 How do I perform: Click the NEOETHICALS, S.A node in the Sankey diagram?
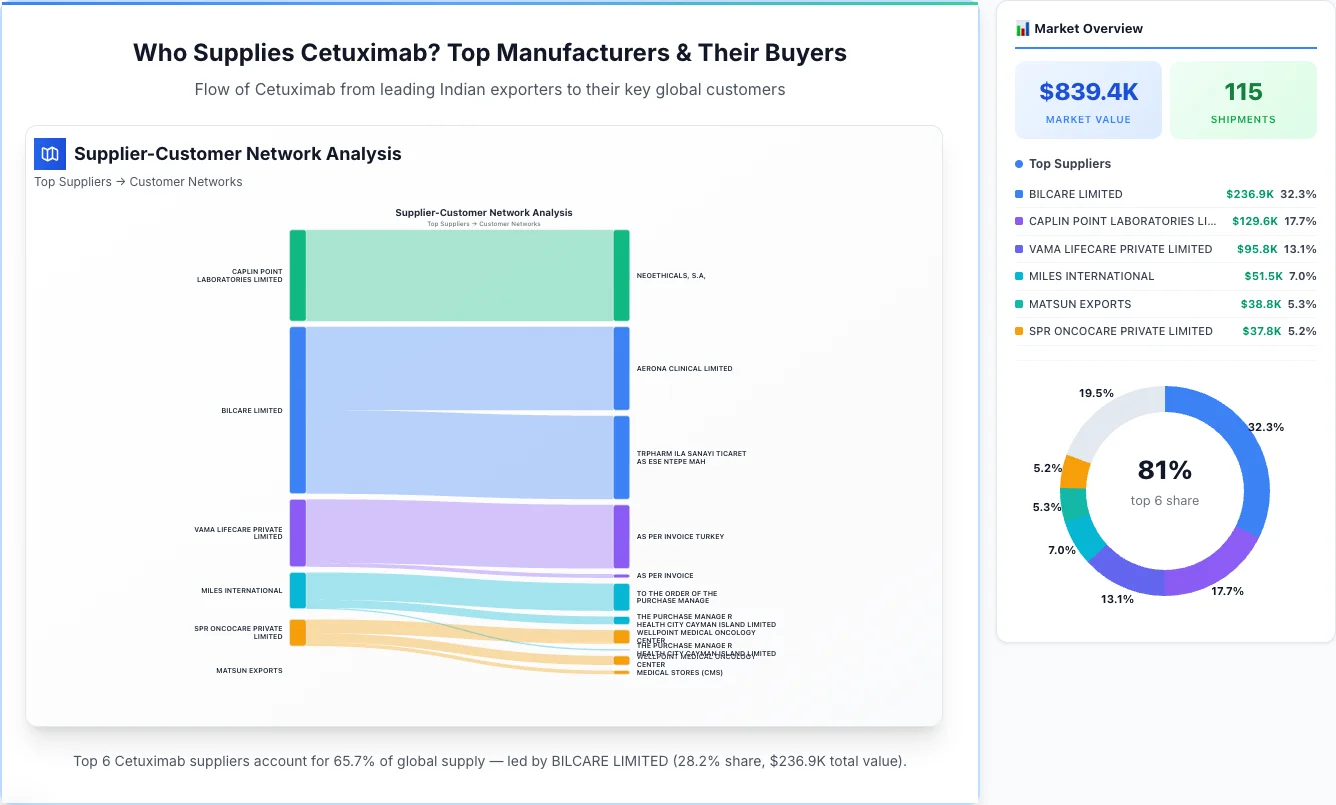click(622, 275)
